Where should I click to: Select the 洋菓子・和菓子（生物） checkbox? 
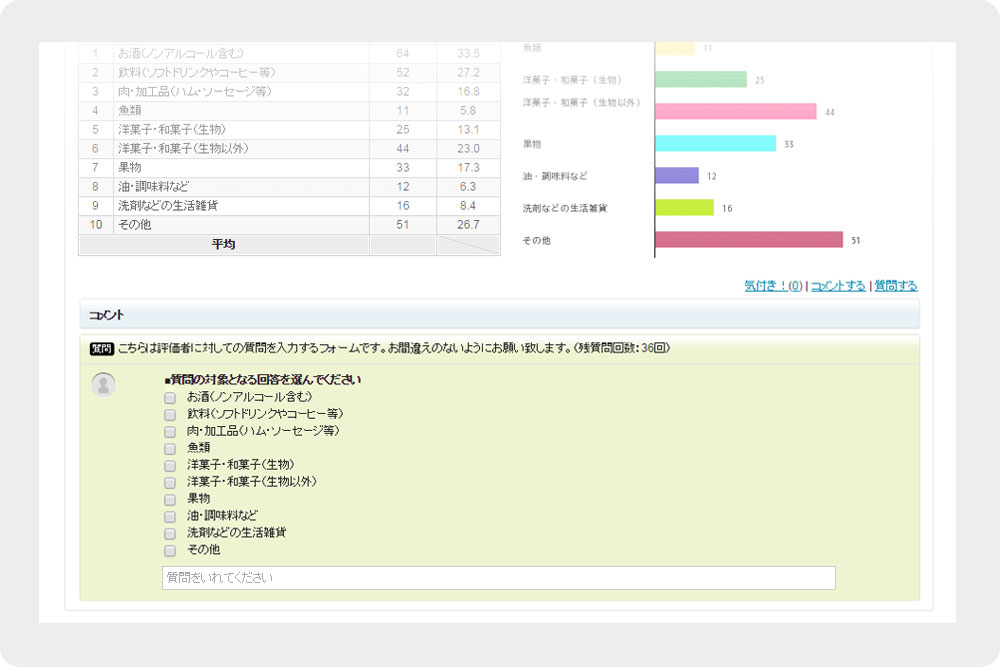coord(170,464)
